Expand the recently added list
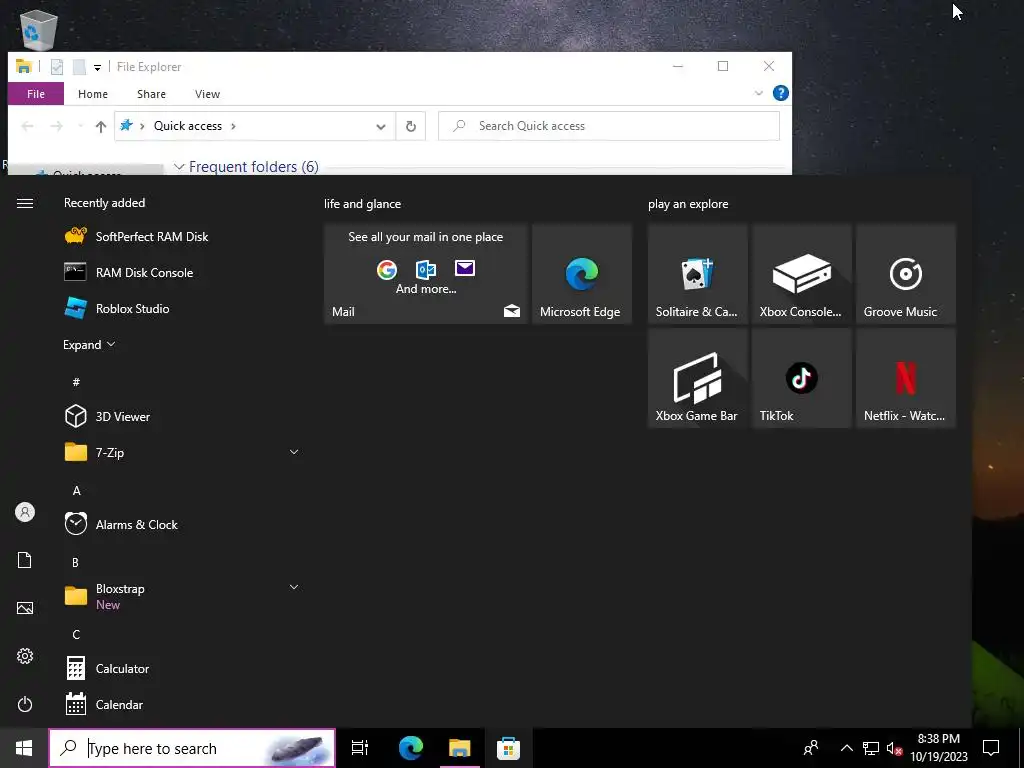The width and height of the screenshot is (1024, 768). (89, 344)
